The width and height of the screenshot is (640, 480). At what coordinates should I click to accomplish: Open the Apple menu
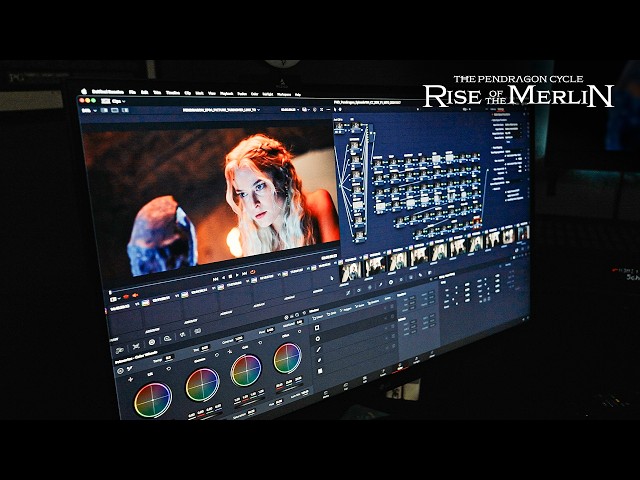(x=84, y=91)
